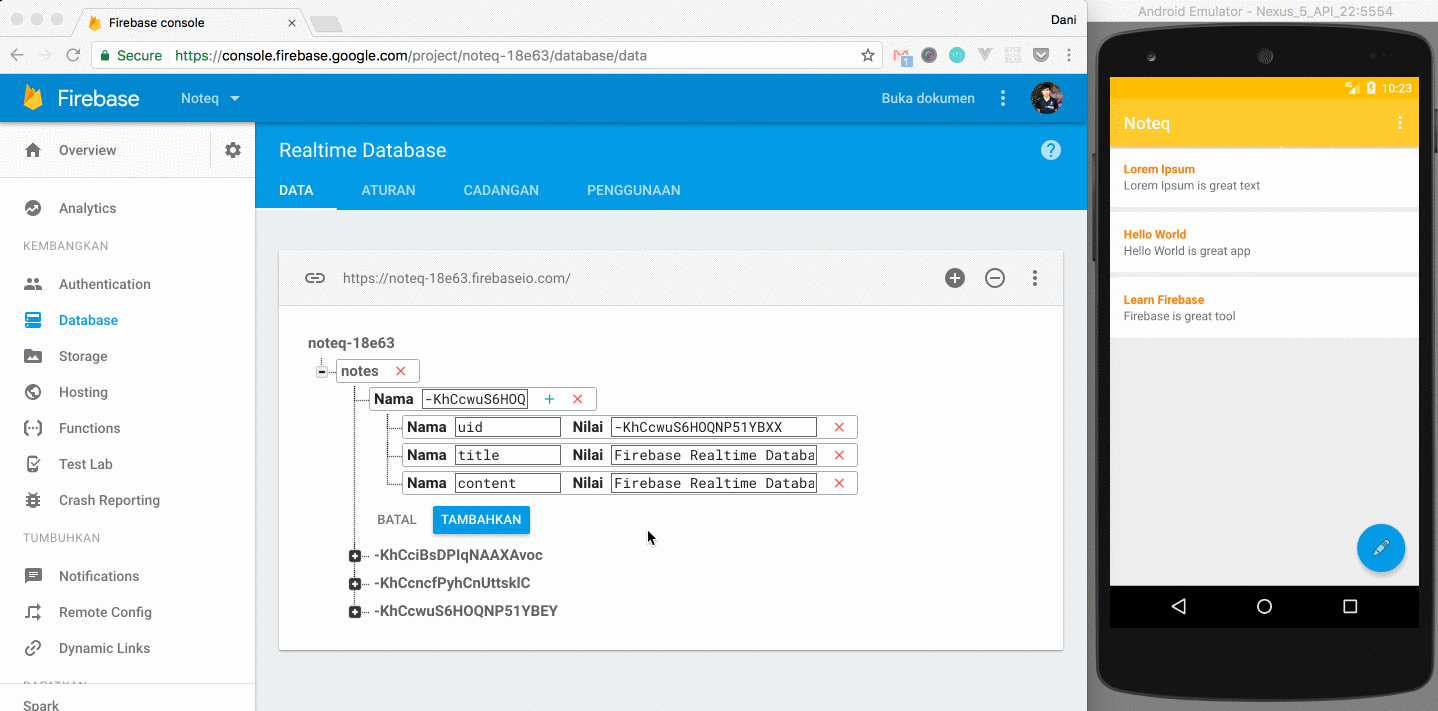The height and width of the screenshot is (711, 1438).
Task: Click the Notifications message icon
Action: coord(33,576)
